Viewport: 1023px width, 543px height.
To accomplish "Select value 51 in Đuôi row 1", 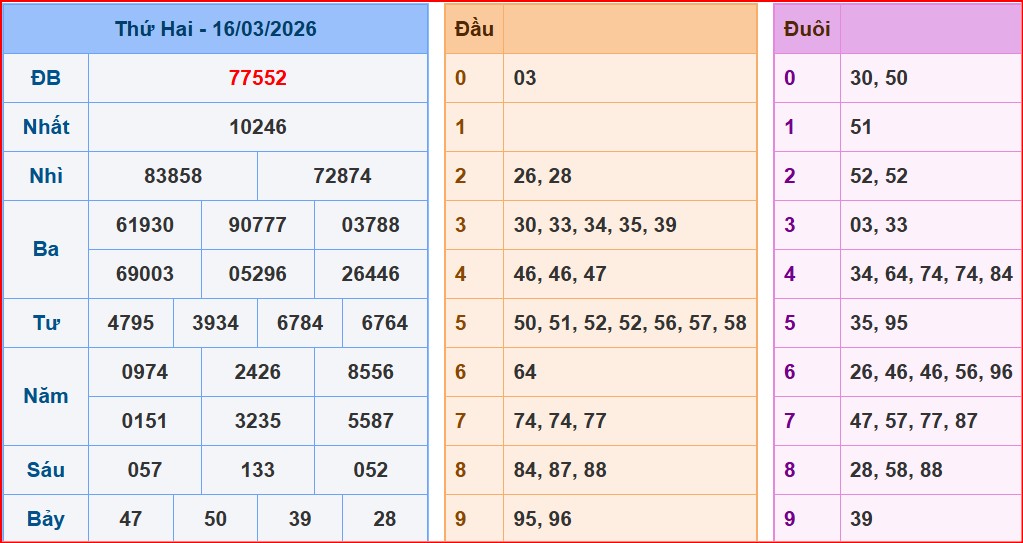I will pyautogui.click(x=861, y=127).
